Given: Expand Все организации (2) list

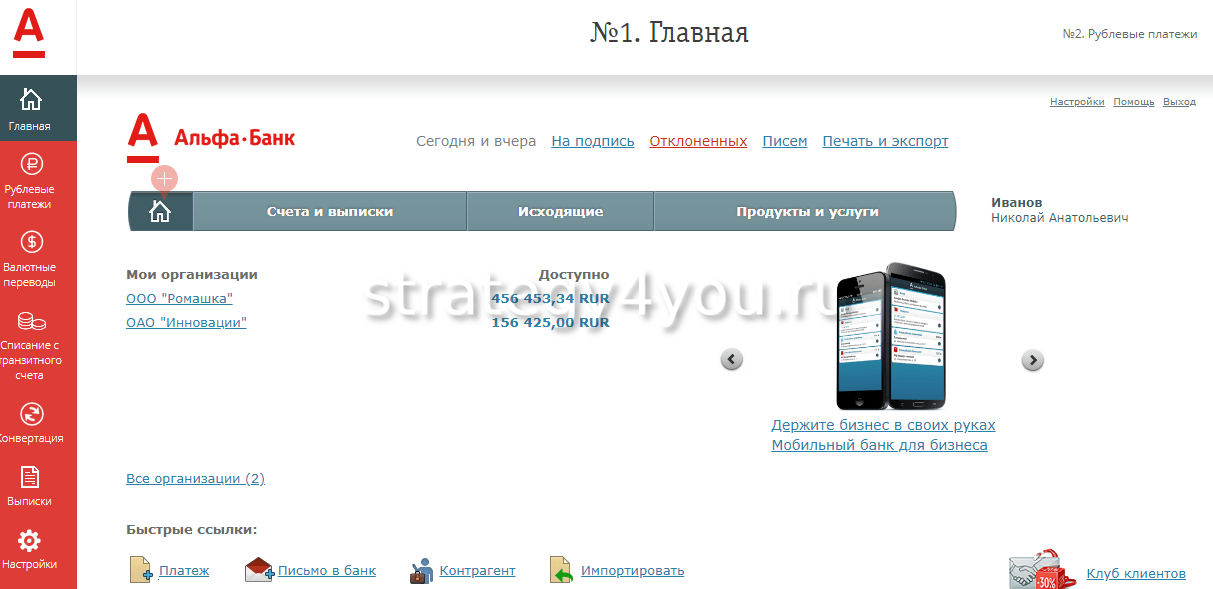Looking at the screenshot, I should point(195,478).
